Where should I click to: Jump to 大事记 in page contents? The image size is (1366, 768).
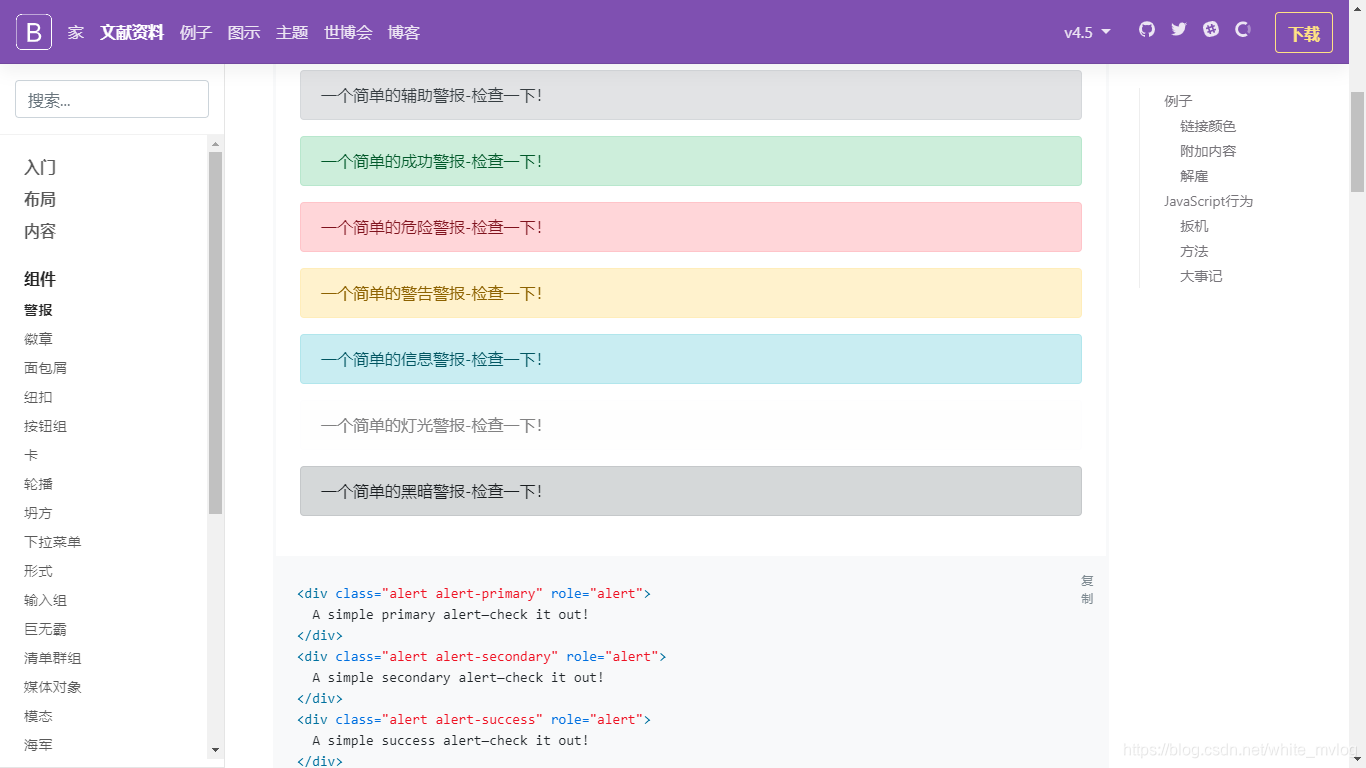(x=1201, y=276)
